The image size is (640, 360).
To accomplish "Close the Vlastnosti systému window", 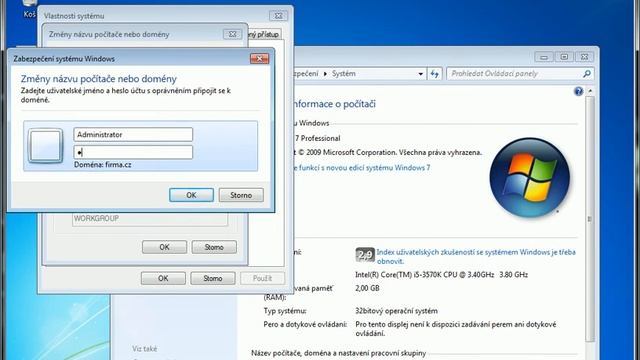I will pos(278,16).
